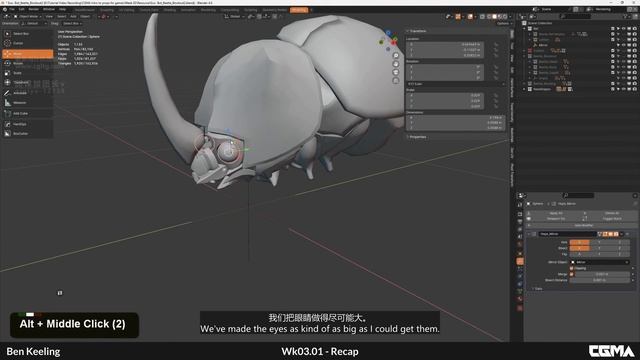This screenshot has height=360, width=640.
Task: Select the Select Box tool
Action: pyautogui.click(x=27, y=33)
